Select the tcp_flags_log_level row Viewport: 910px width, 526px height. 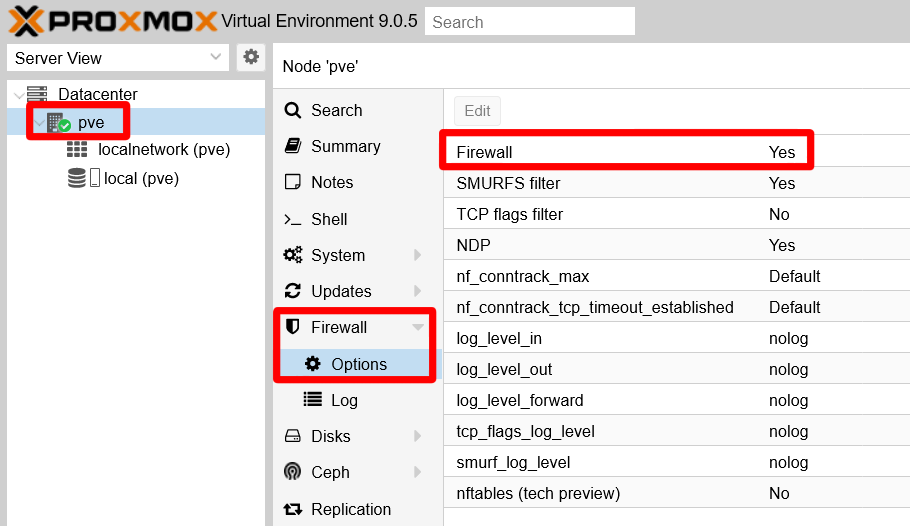[677, 431]
